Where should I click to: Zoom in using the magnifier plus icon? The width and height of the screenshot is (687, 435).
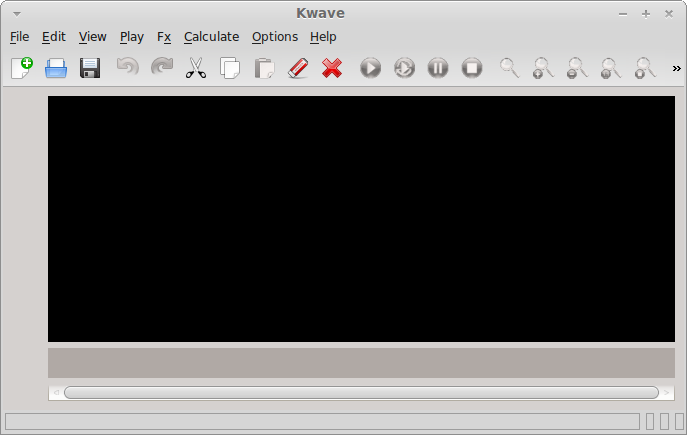[x=543, y=68]
